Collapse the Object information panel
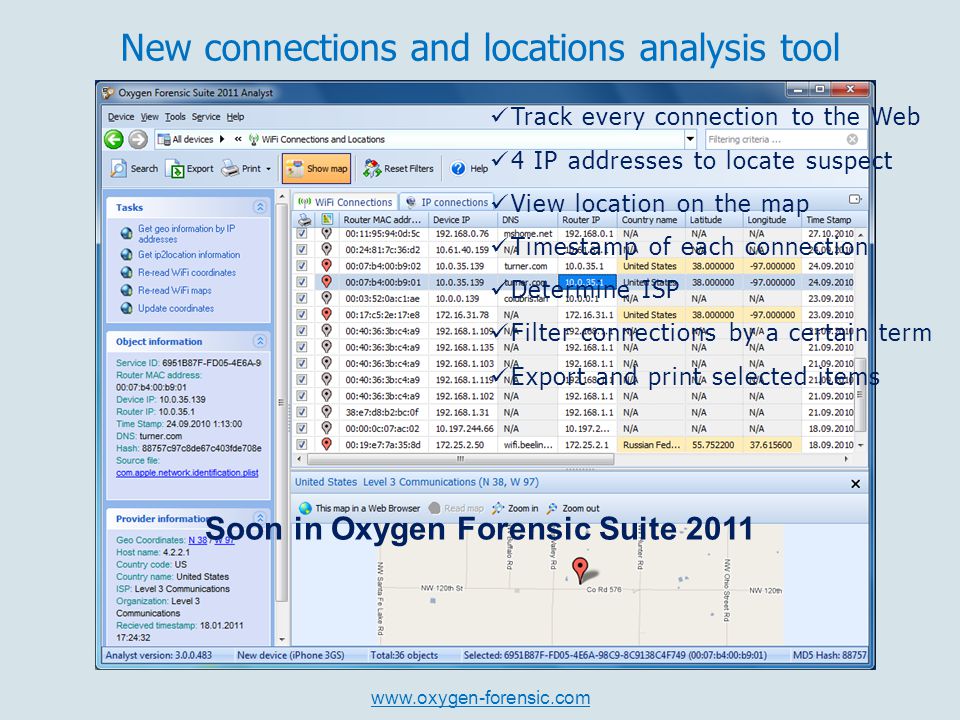This screenshot has width=960, height=720. [260, 341]
